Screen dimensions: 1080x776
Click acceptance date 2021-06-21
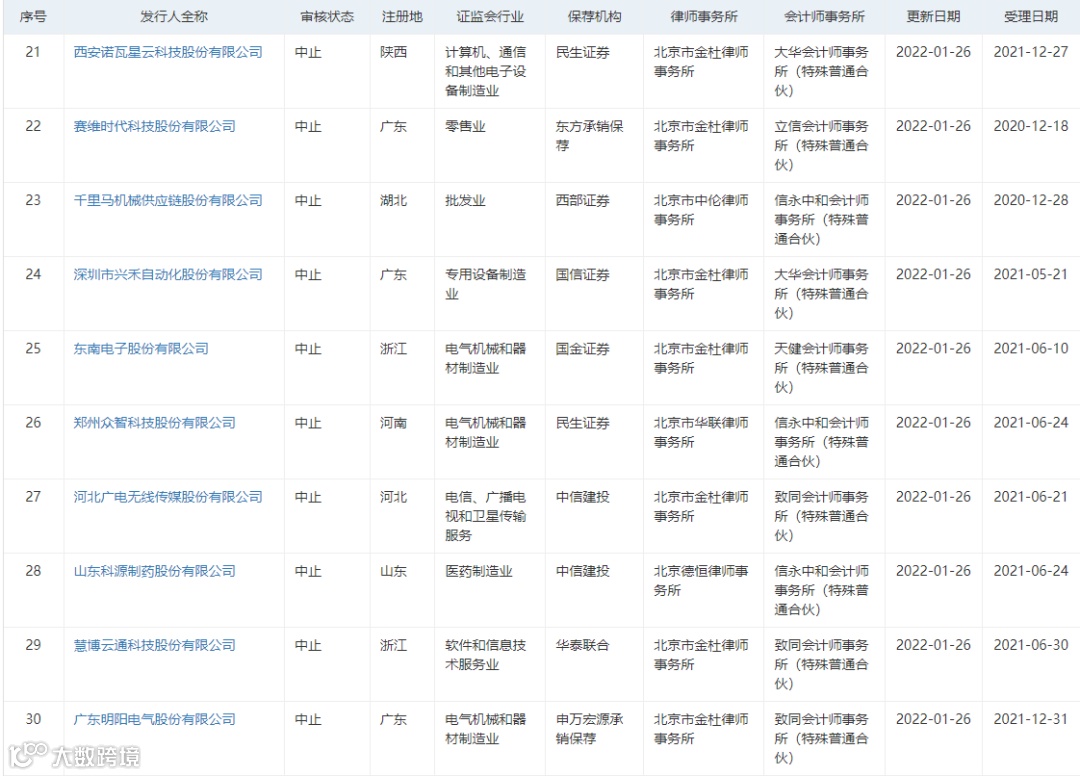coord(1031,497)
